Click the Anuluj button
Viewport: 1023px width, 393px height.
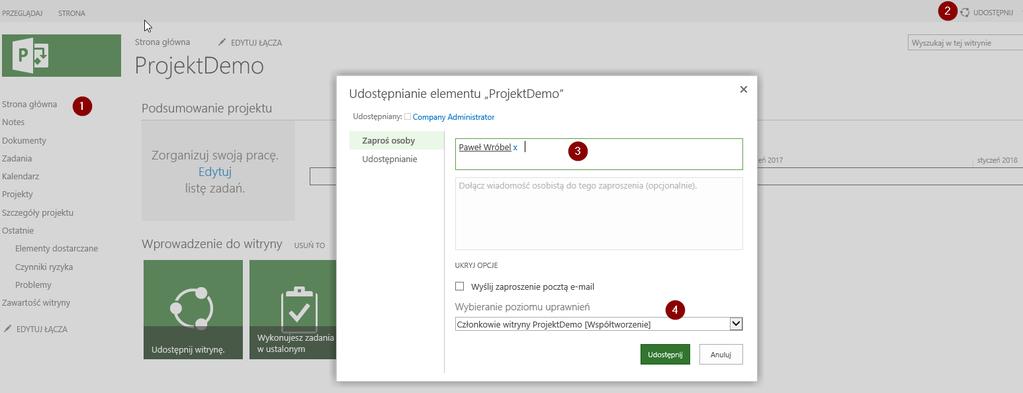721,354
